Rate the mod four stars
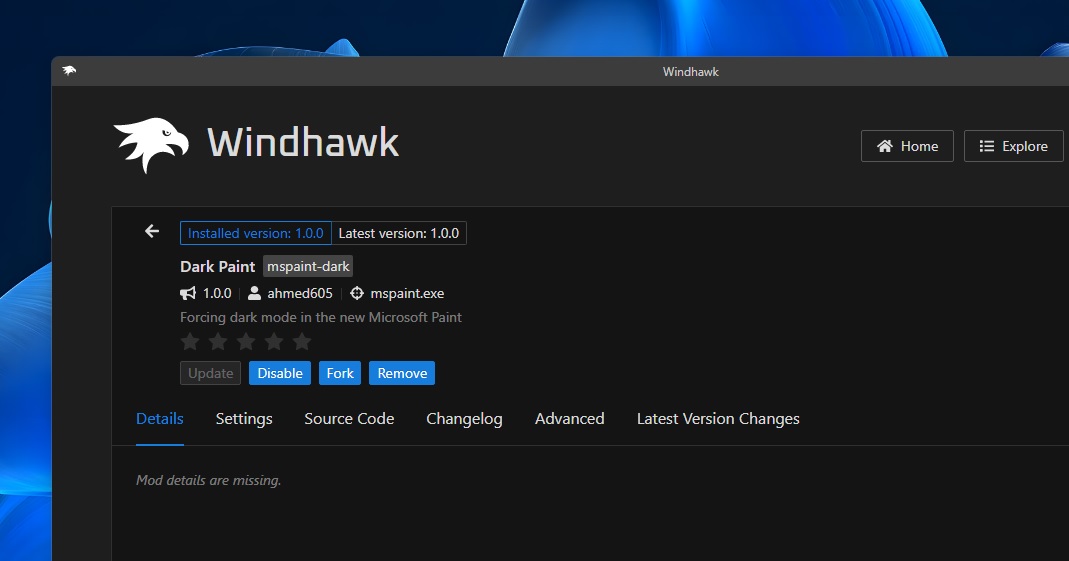Viewport: 1069px width, 561px height. click(x=274, y=342)
